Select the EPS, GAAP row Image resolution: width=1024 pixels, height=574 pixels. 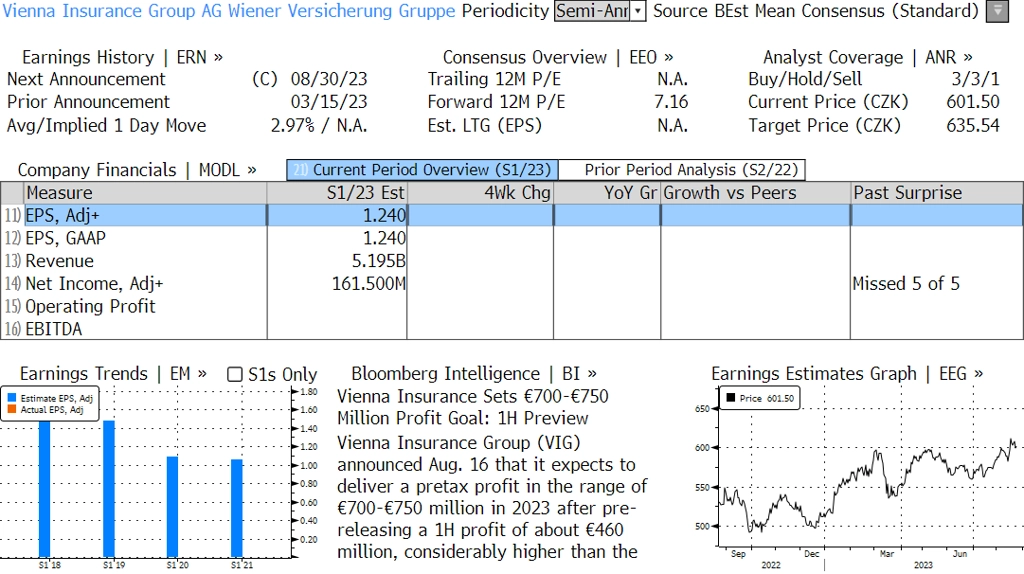pyautogui.click(x=511, y=238)
